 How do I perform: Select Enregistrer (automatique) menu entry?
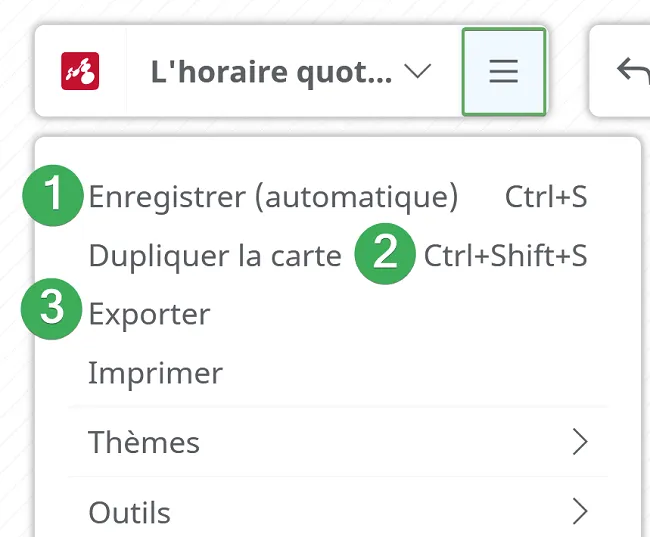(x=338, y=196)
